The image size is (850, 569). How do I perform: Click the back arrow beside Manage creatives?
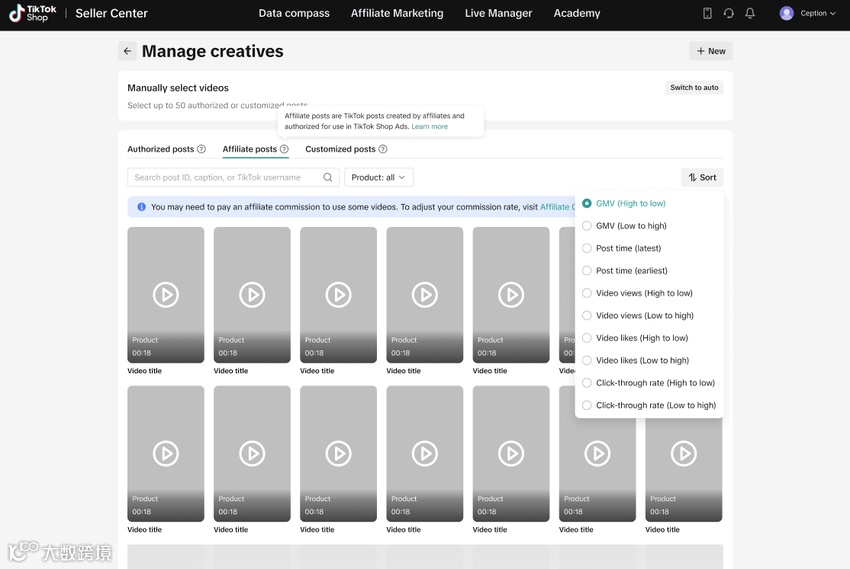[x=127, y=51]
